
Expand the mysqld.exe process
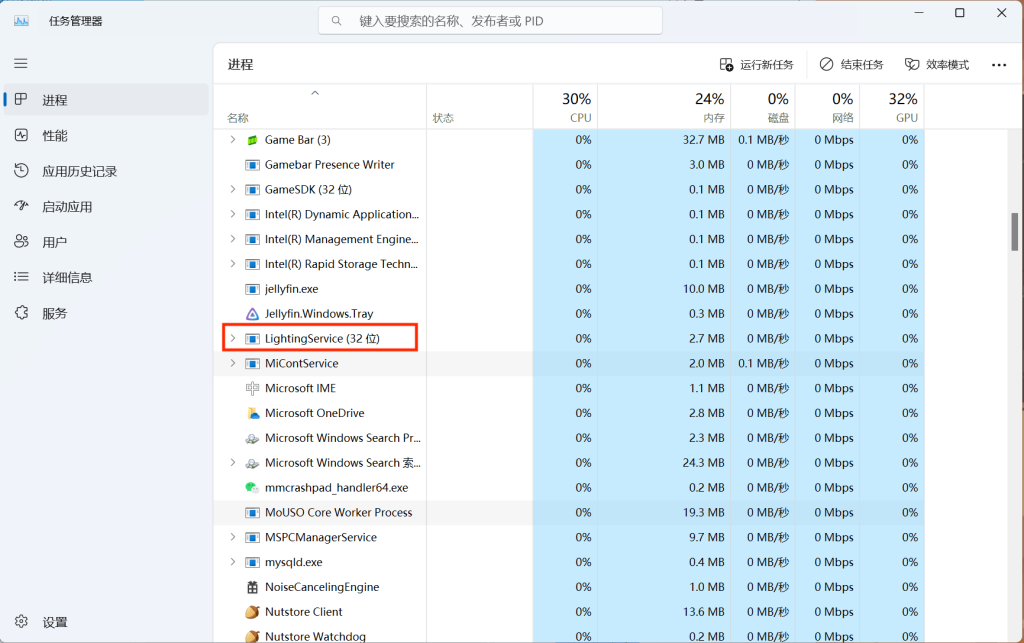click(x=232, y=562)
